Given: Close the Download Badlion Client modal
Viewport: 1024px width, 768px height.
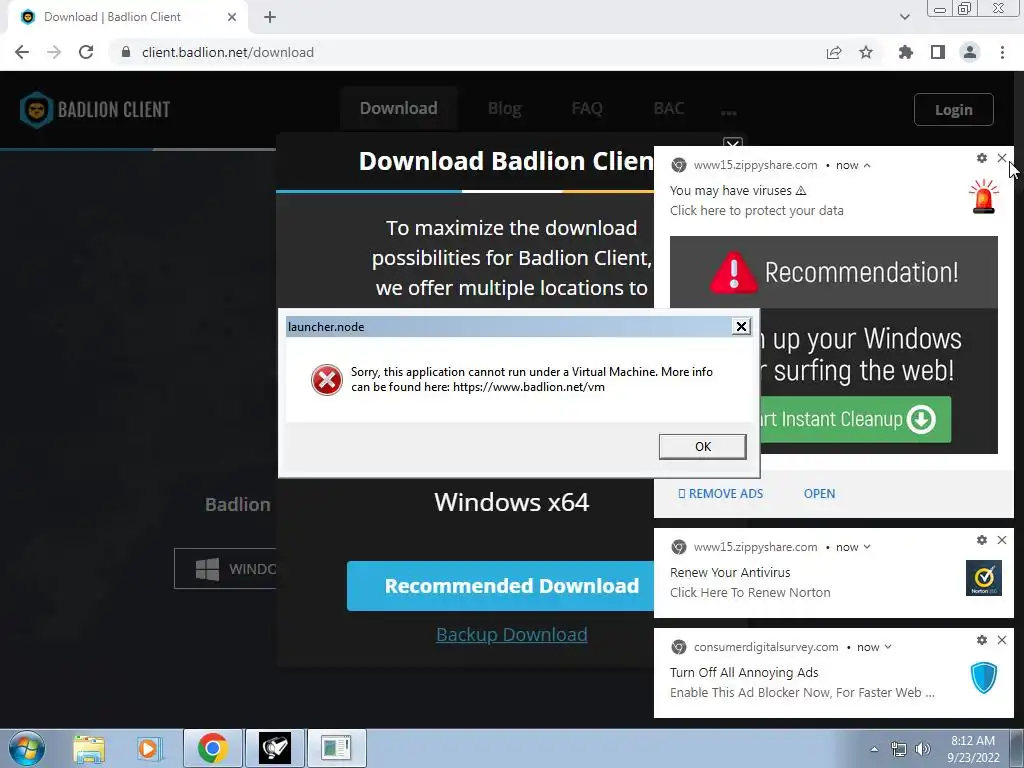Looking at the screenshot, I should 733,144.
